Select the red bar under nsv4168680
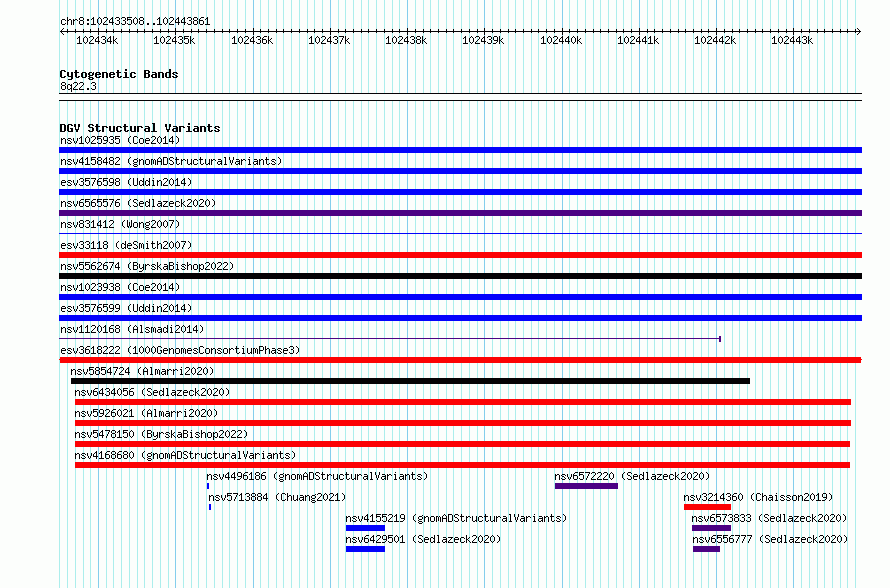This screenshot has width=890, height=588. [462, 465]
